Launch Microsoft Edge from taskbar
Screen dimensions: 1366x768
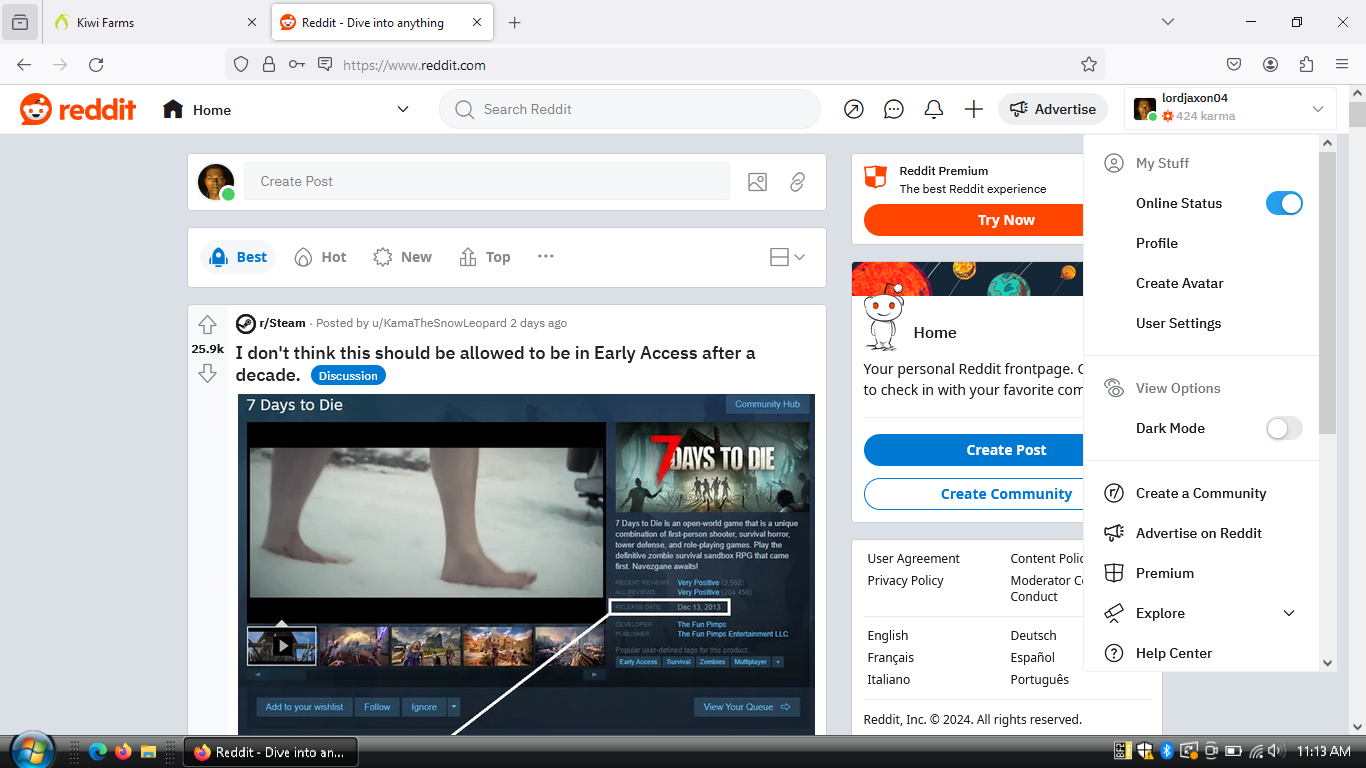(x=97, y=752)
